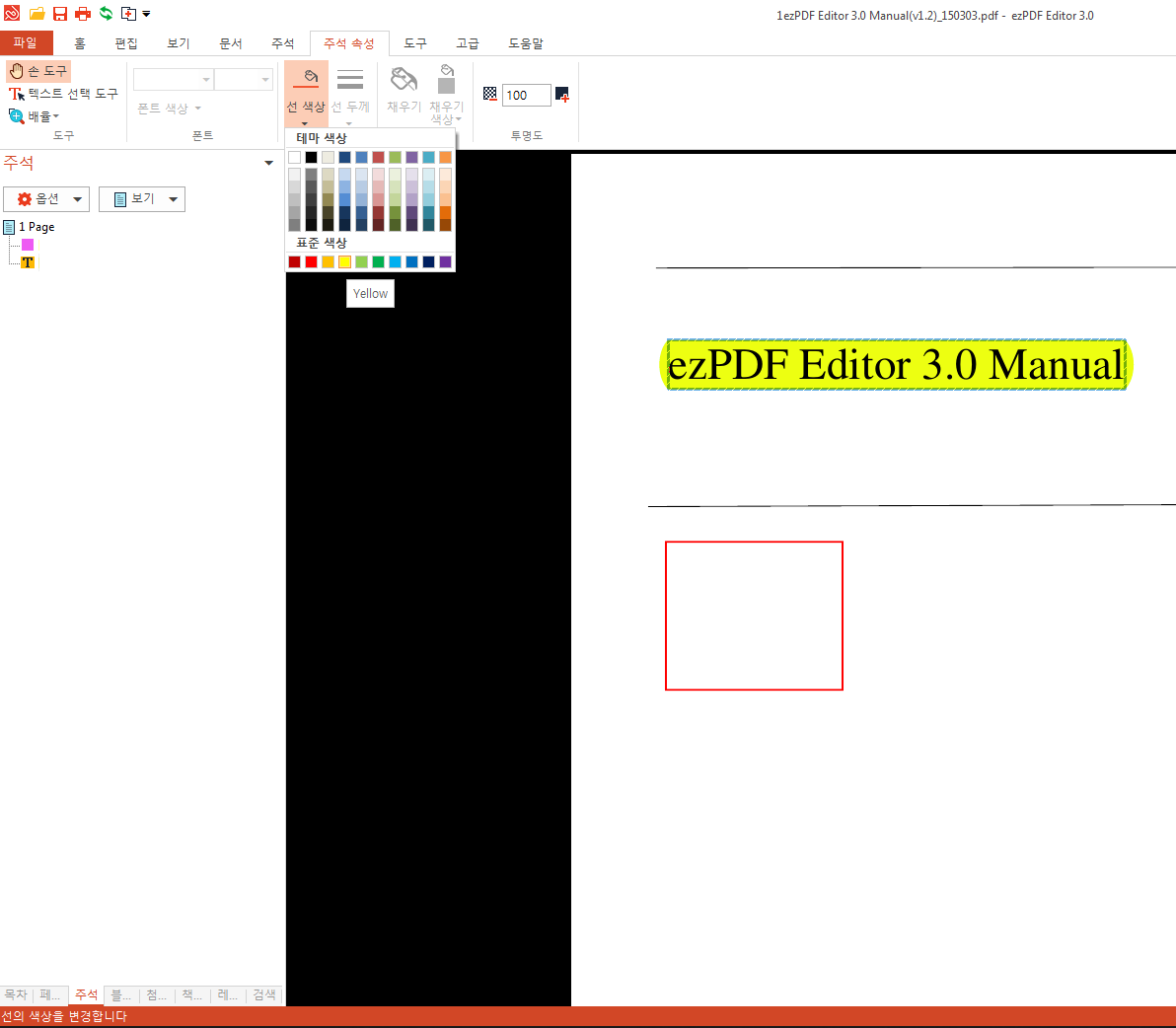Viewport: 1176px width, 1028px height.
Task: Pick the white theme color swatch
Action: pos(294,158)
